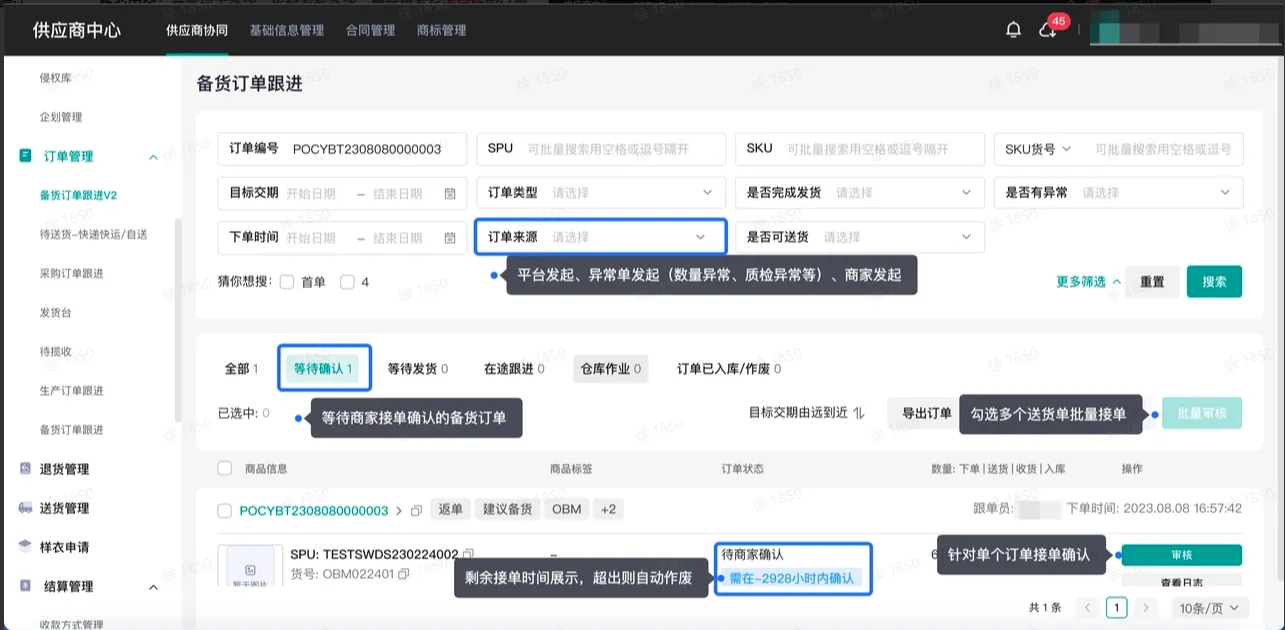Click the 样衣申请 sidebar icon
Image resolution: width=1285 pixels, height=630 pixels.
point(26,547)
